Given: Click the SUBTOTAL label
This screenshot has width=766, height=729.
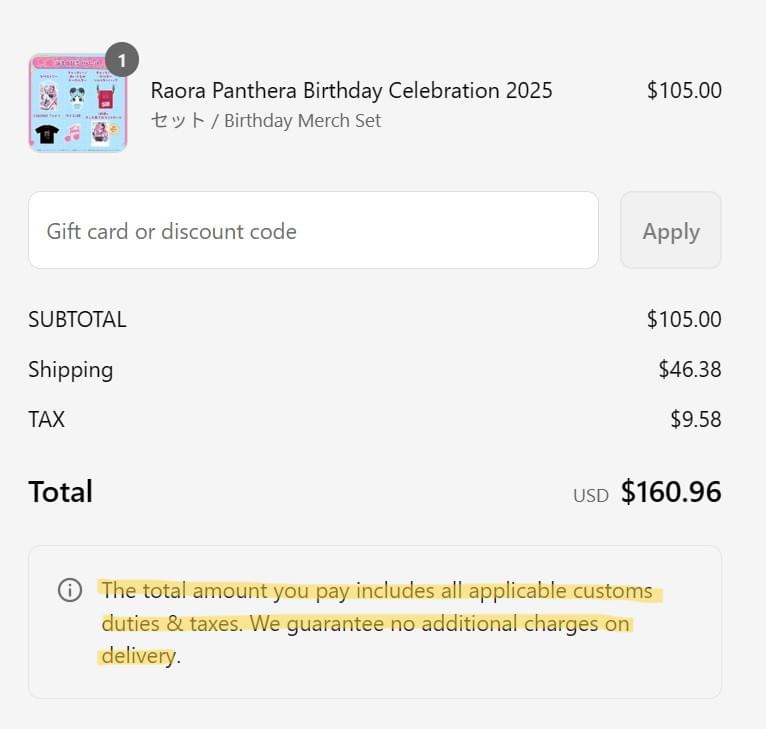Looking at the screenshot, I should tap(77, 320).
